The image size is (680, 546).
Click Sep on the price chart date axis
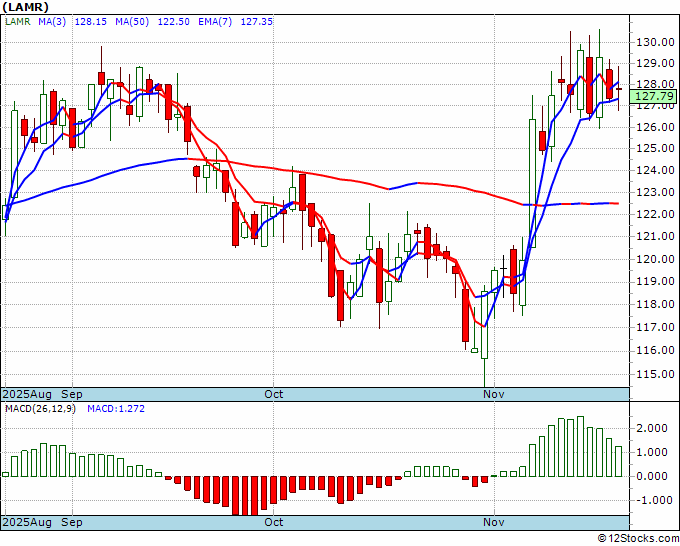[x=72, y=395]
